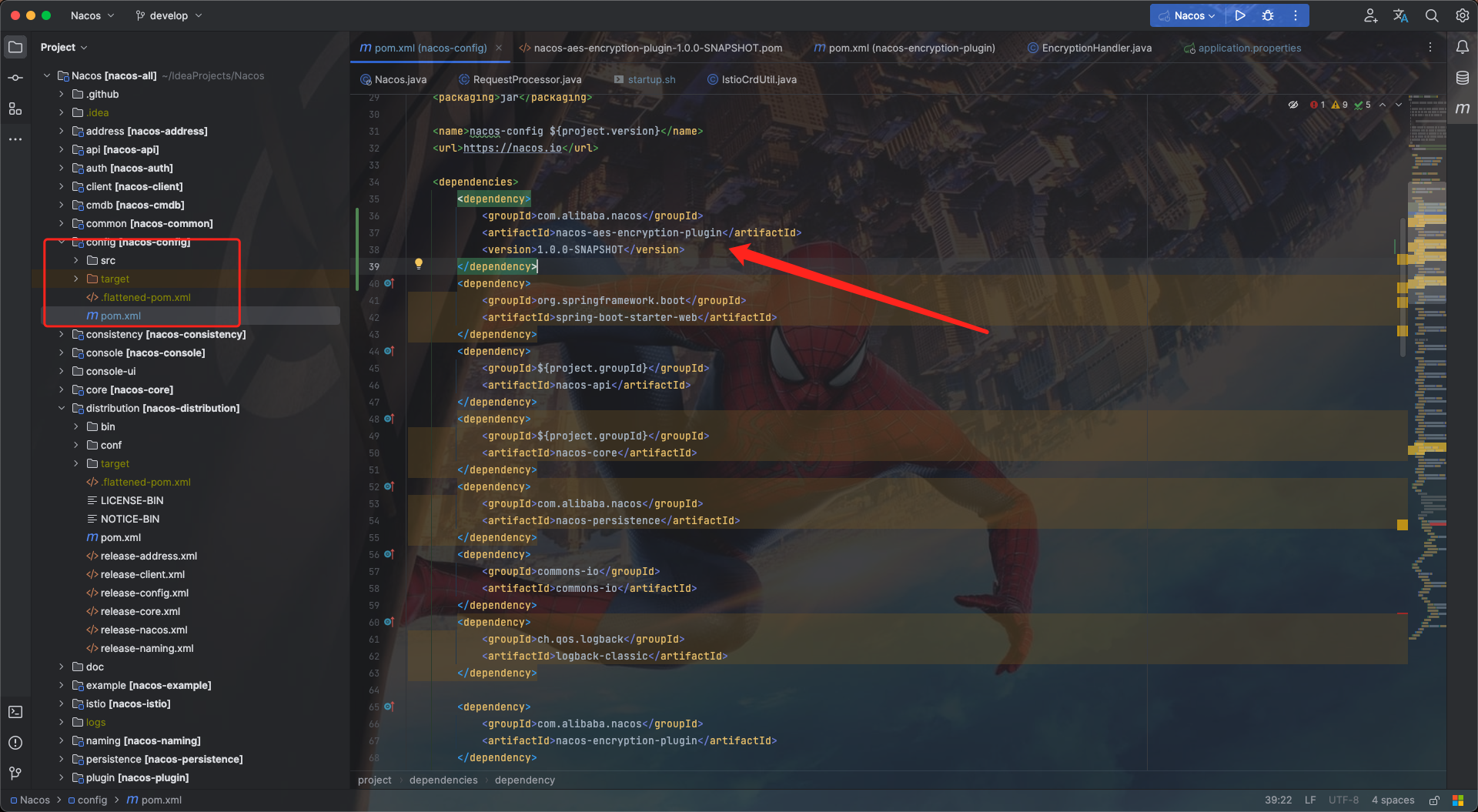Select .flattened-pom.xml under config module
This screenshot has height=812, width=1478.
(145, 297)
